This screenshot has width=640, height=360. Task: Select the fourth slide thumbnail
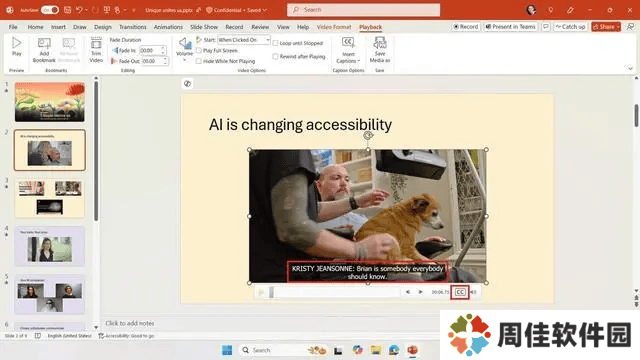tap(49, 246)
